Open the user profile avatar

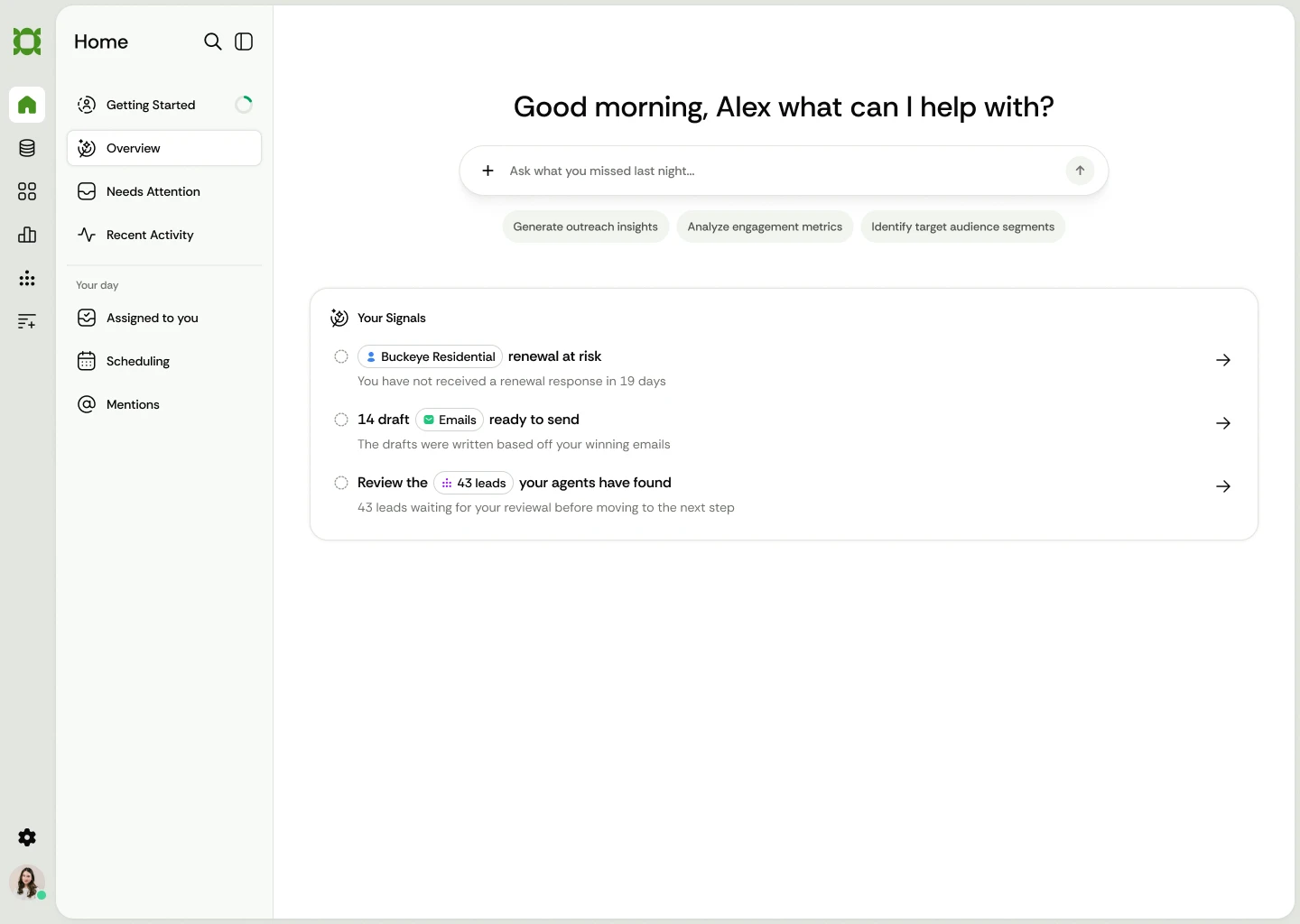[27, 882]
